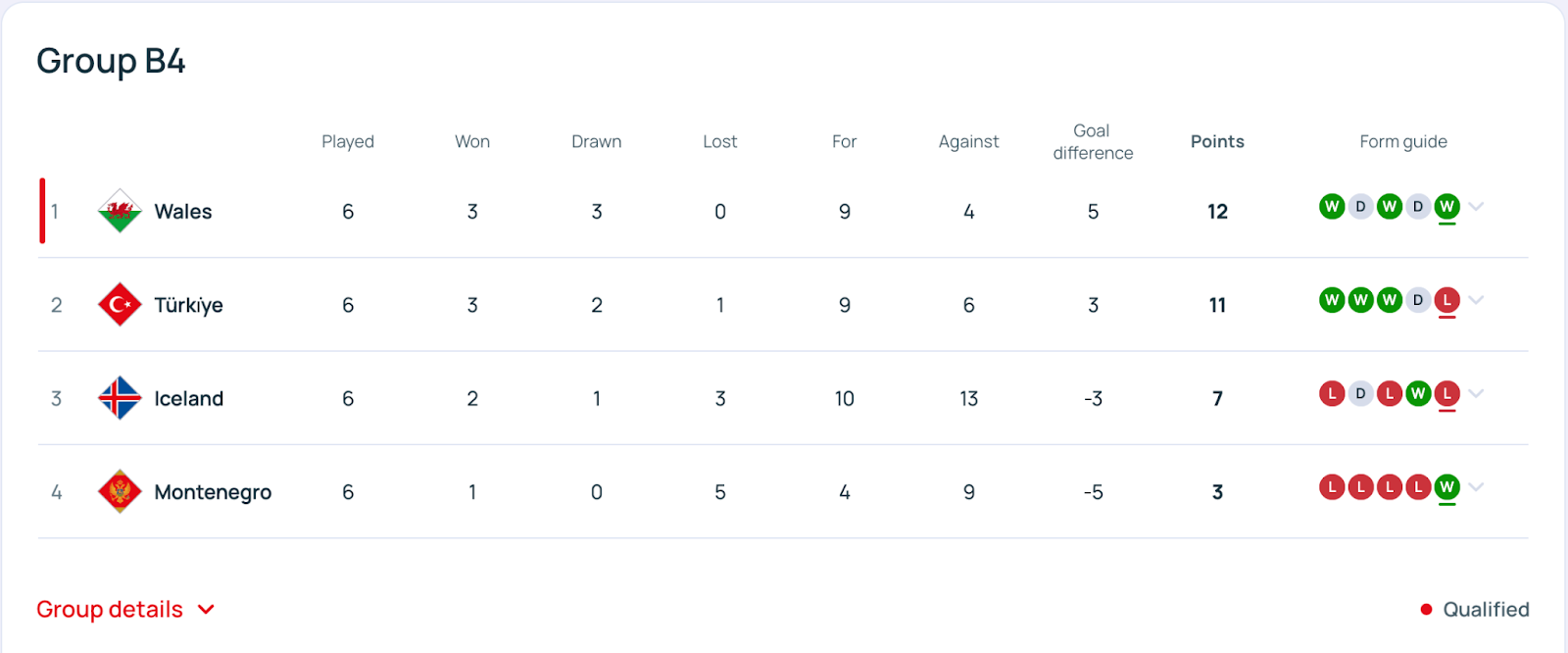Open the Montenegro team link
This screenshot has width=1568, height=653.
click(x=213, y=492)
